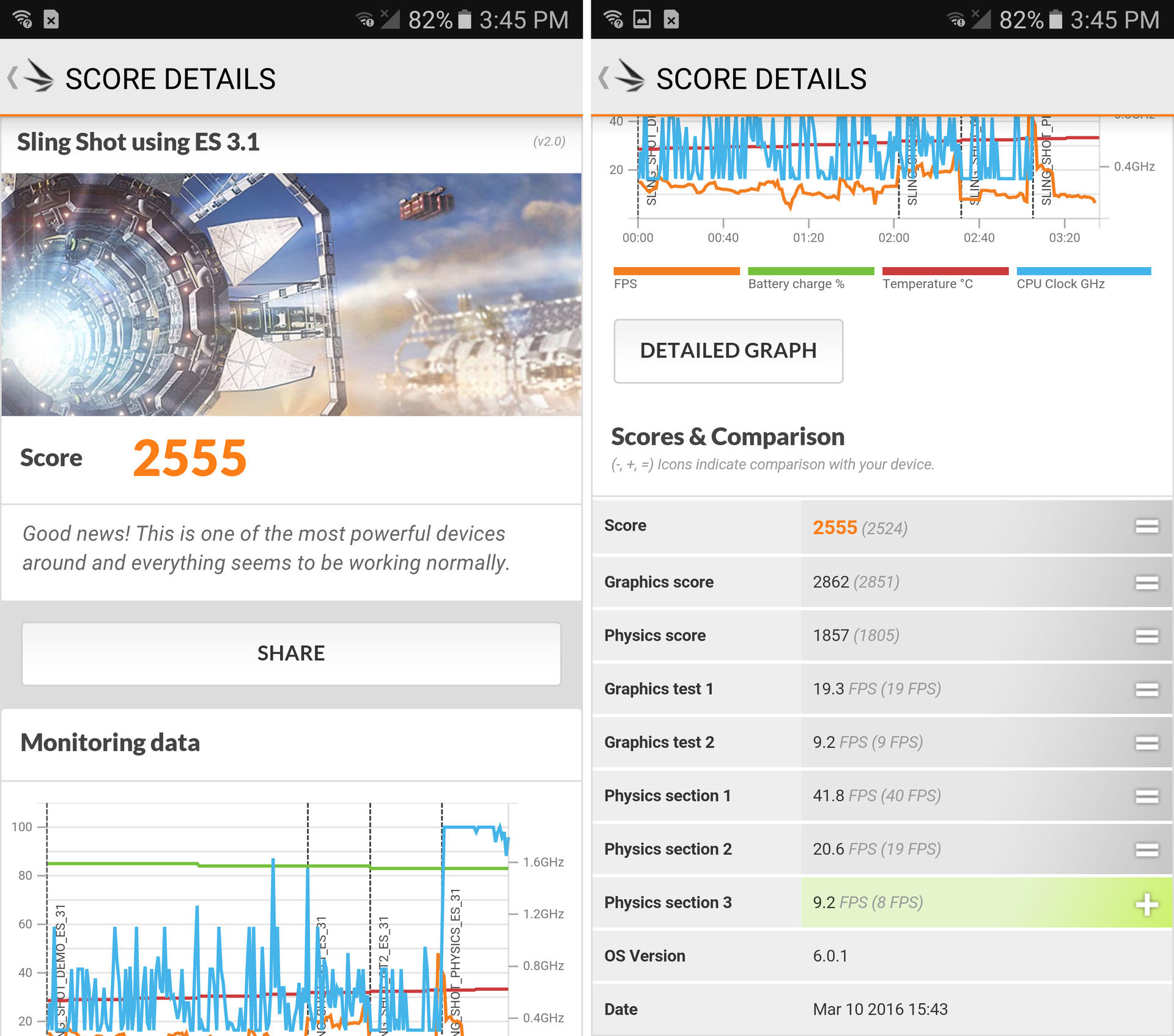Tap back arrow on left Score Details header

point(12,78)
